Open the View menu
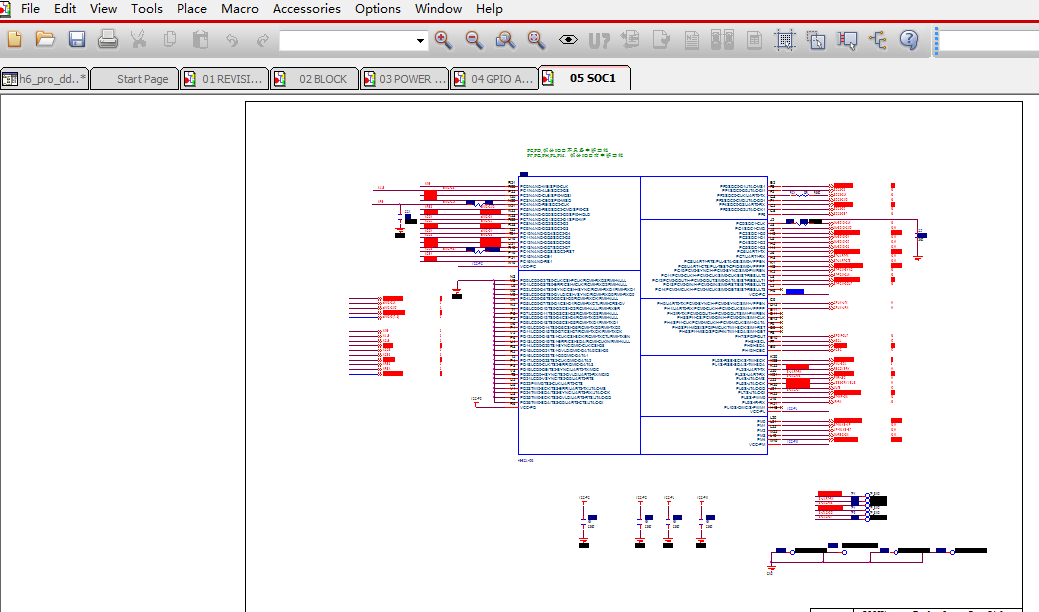Viewport: 1039px width, 612px height. (103, 9)
